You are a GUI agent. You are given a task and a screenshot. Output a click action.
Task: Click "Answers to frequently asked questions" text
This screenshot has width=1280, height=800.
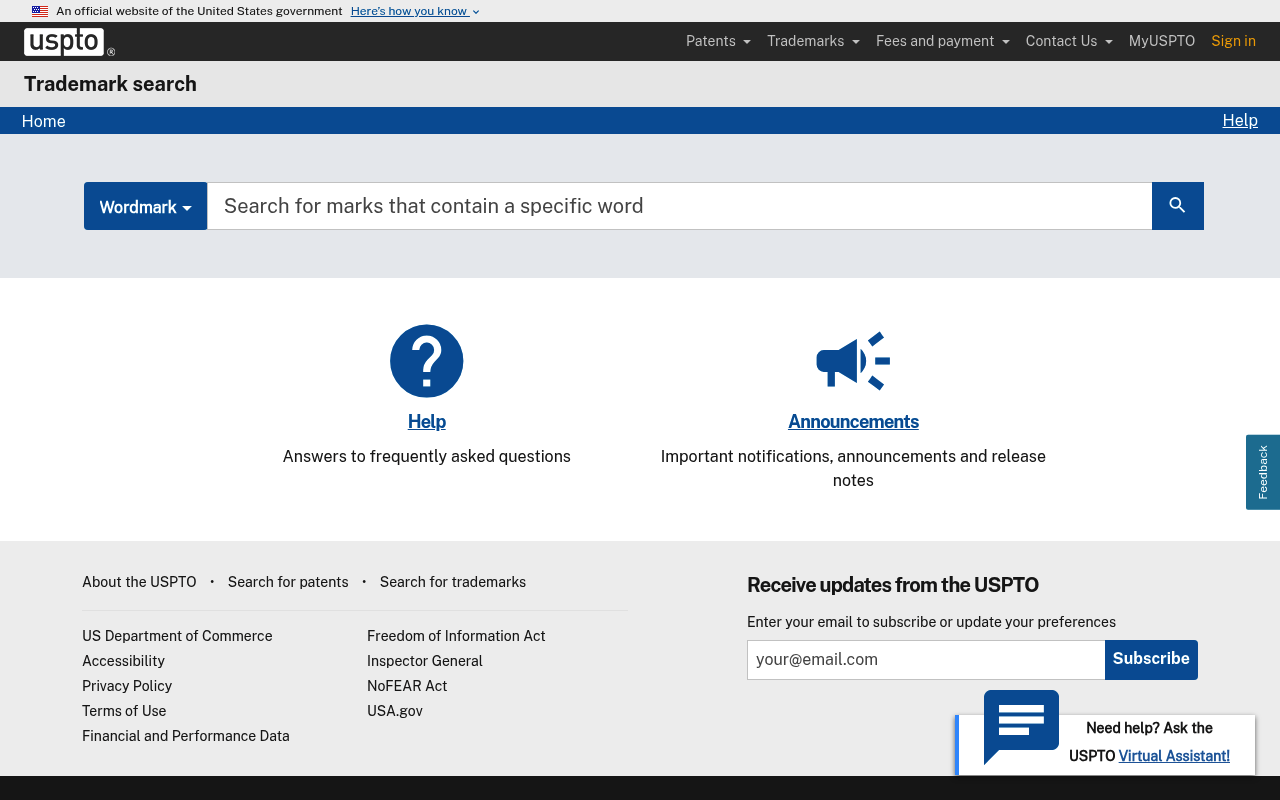pos(427,456)
